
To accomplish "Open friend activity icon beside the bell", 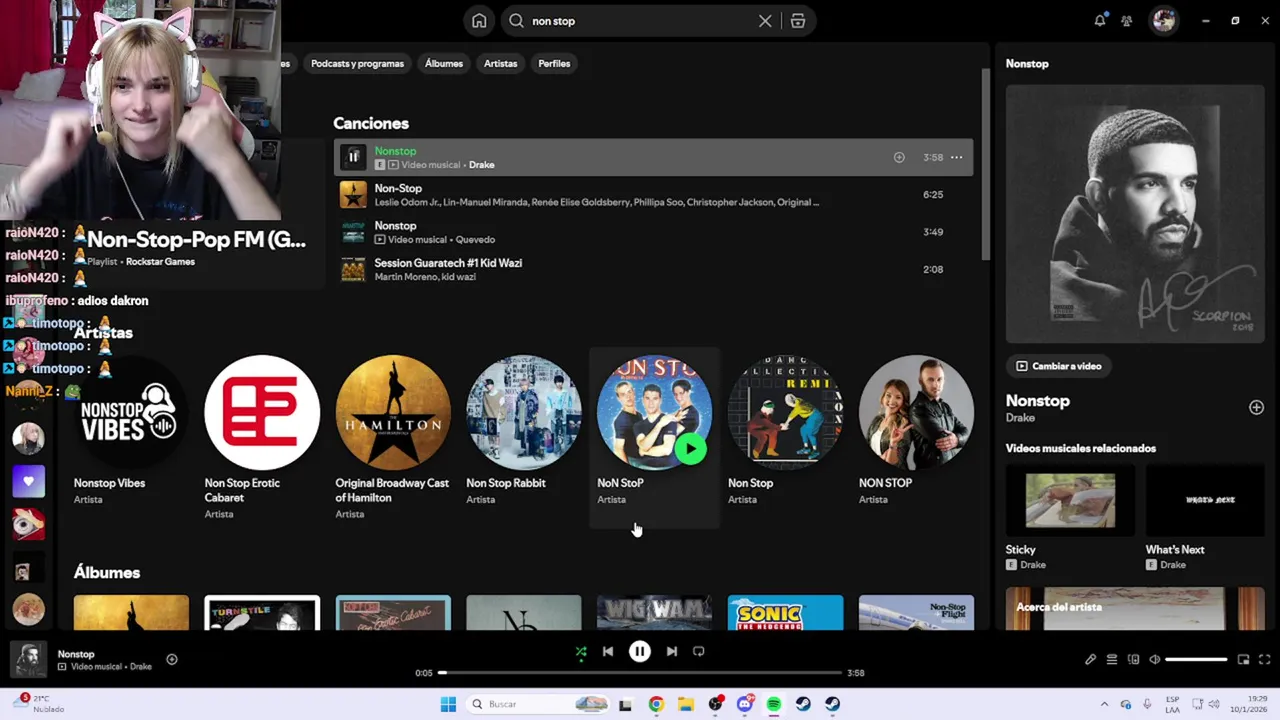I will (1127, 21).
